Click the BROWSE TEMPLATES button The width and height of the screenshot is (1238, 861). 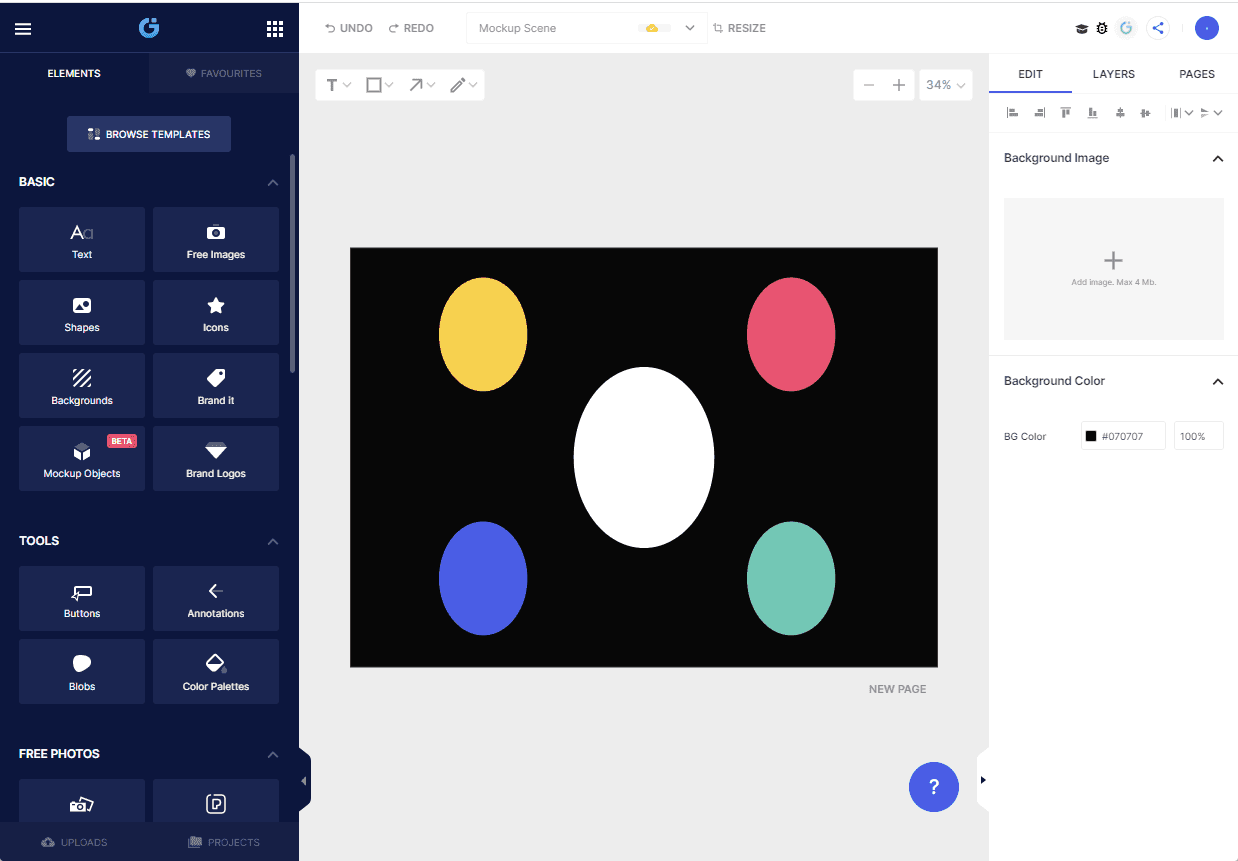(x=149, y=134)
